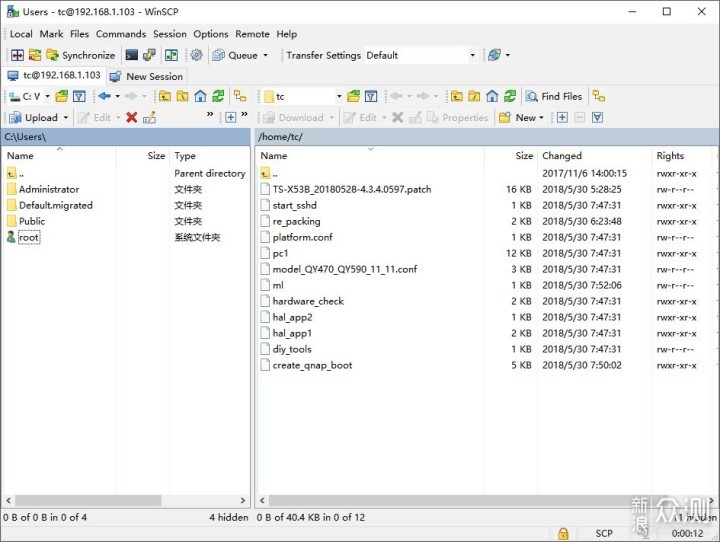Click the Upload button
Viewport: 720px width, 542px height.
coord(34,118)
